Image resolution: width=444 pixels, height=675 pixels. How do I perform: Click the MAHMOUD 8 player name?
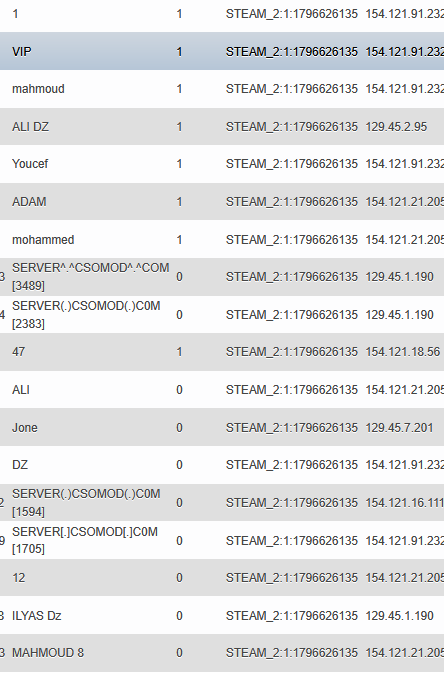(48, 653)
